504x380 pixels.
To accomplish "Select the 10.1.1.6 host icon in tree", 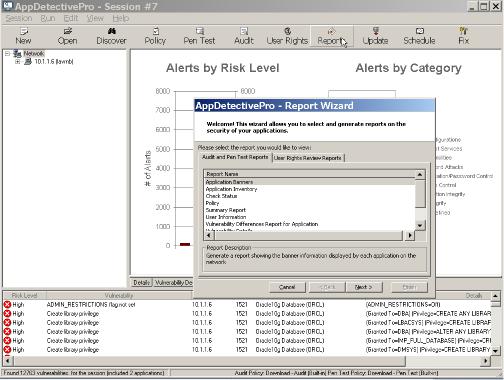I will coord(28,61).
